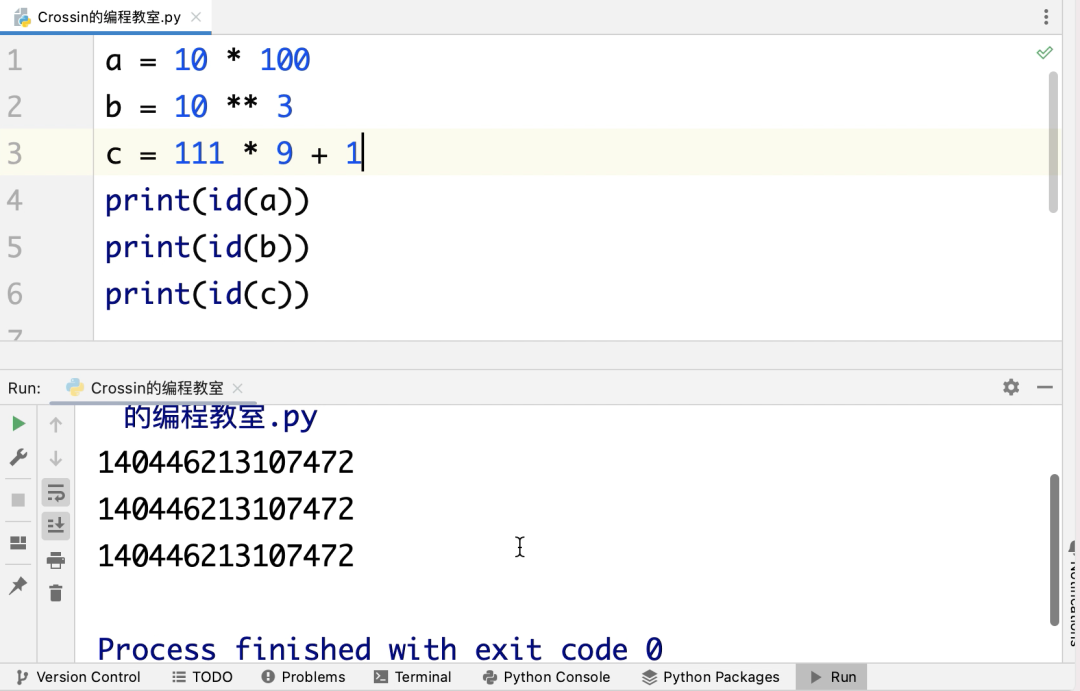Toggle soft-wrap in Run console
Image resolution: width=1080 pixels, height=691 pixels.
point(56,493)
